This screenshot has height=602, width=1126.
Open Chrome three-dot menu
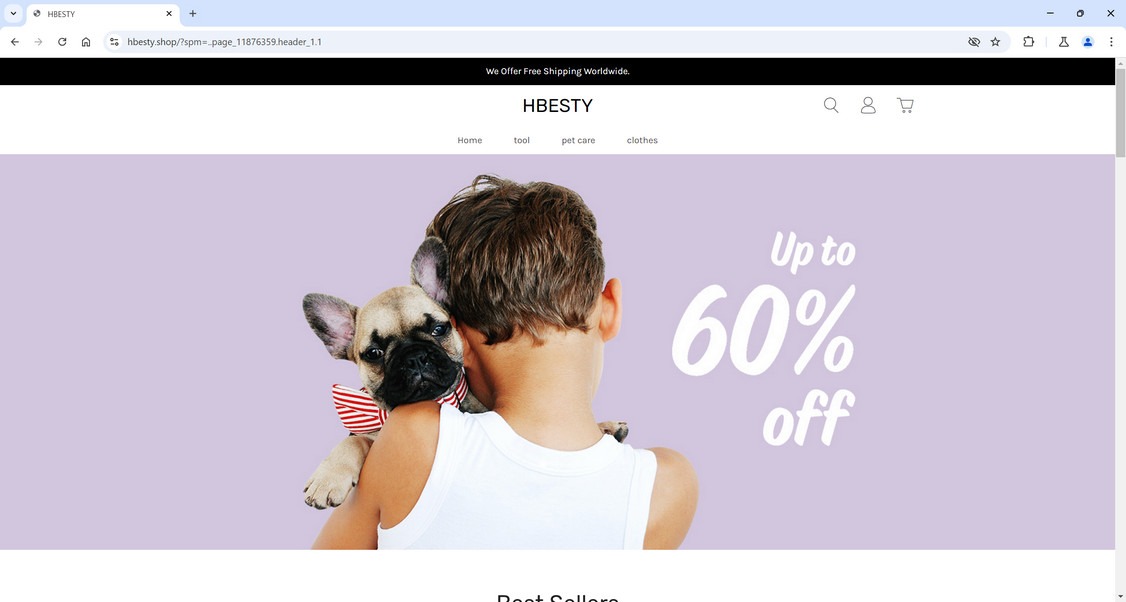click(1111, 42)
